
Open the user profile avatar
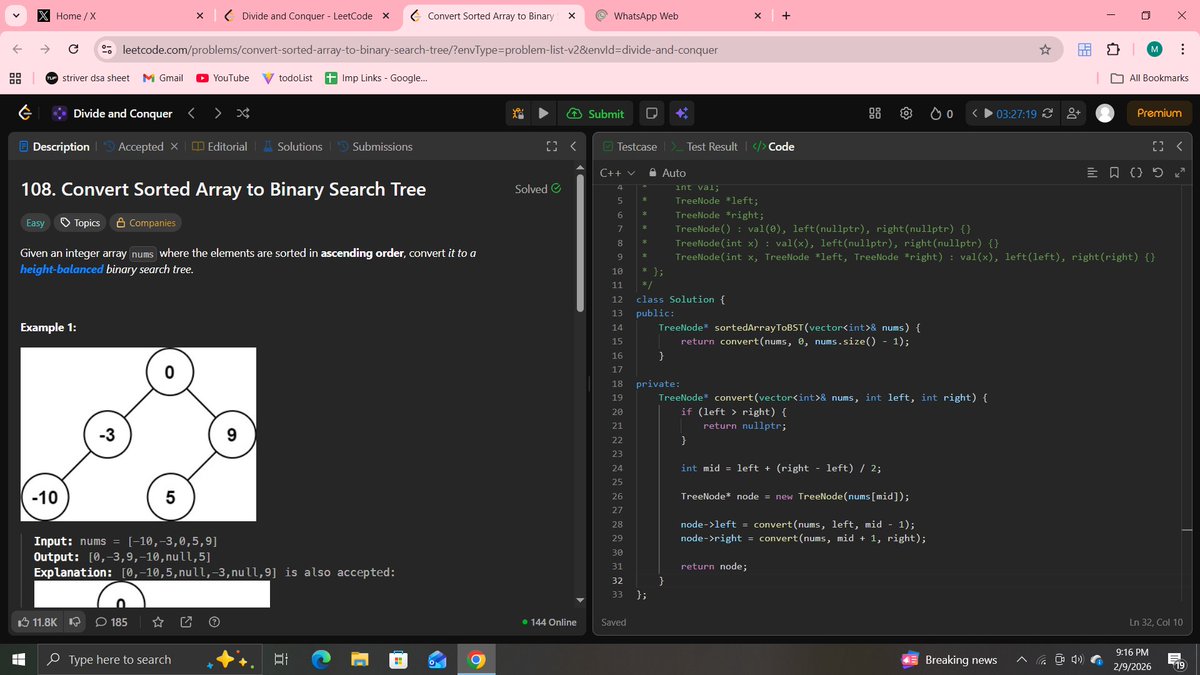pyautogui.click(x=1105, y=113)
